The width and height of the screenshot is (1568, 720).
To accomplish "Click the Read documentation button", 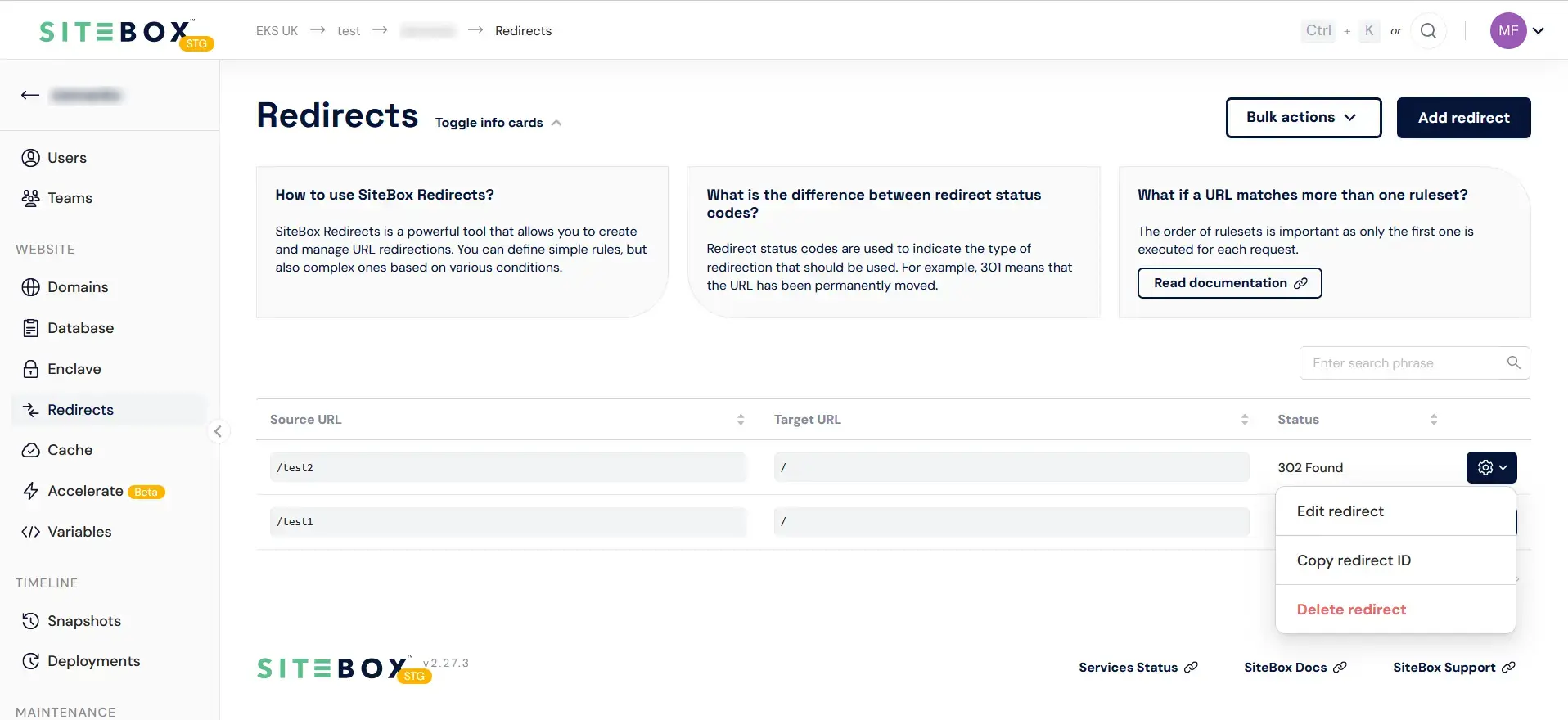I will 1229,283.
